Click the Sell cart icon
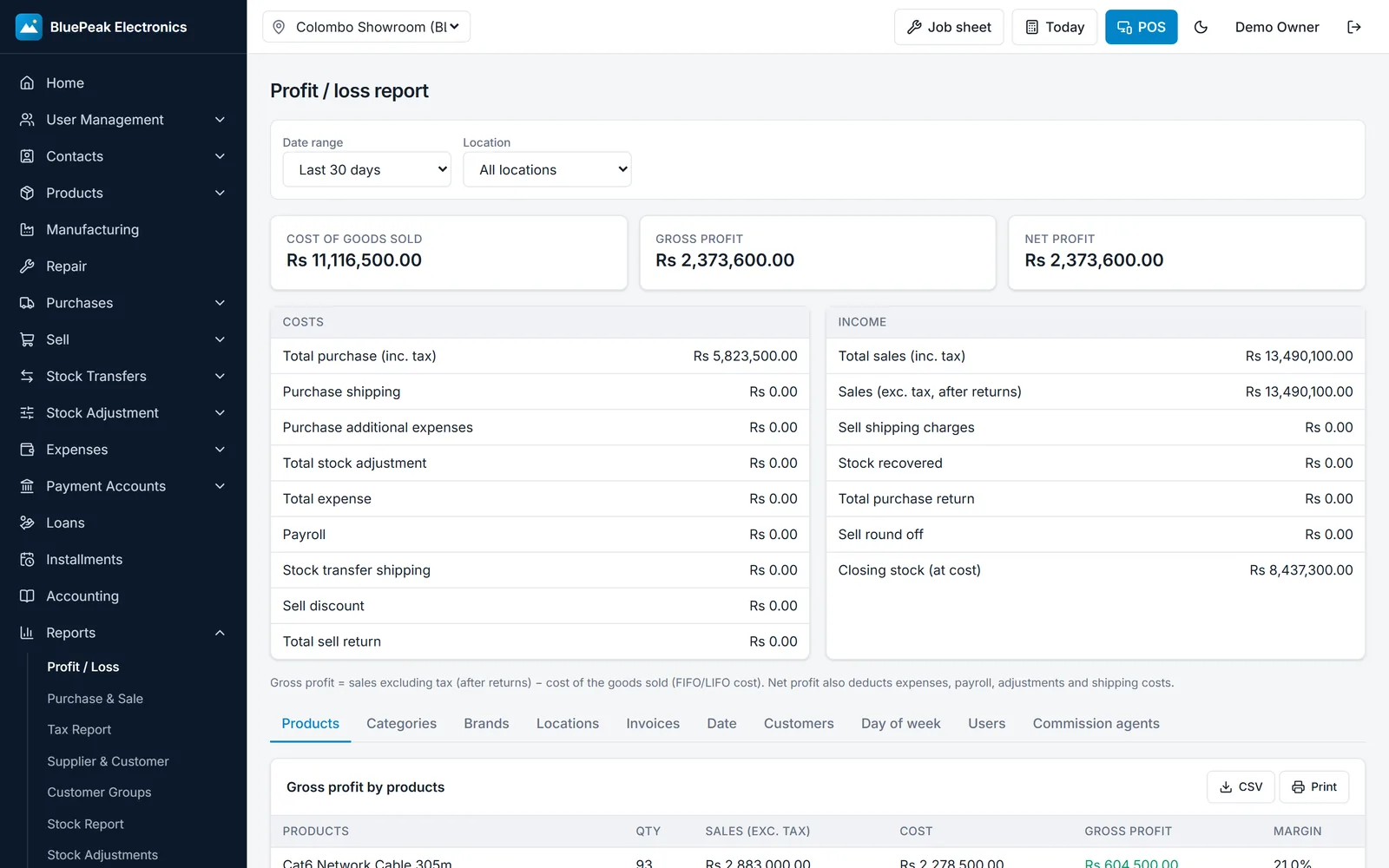Viewport: 1389px width, 868px height. tap(27, 339)
